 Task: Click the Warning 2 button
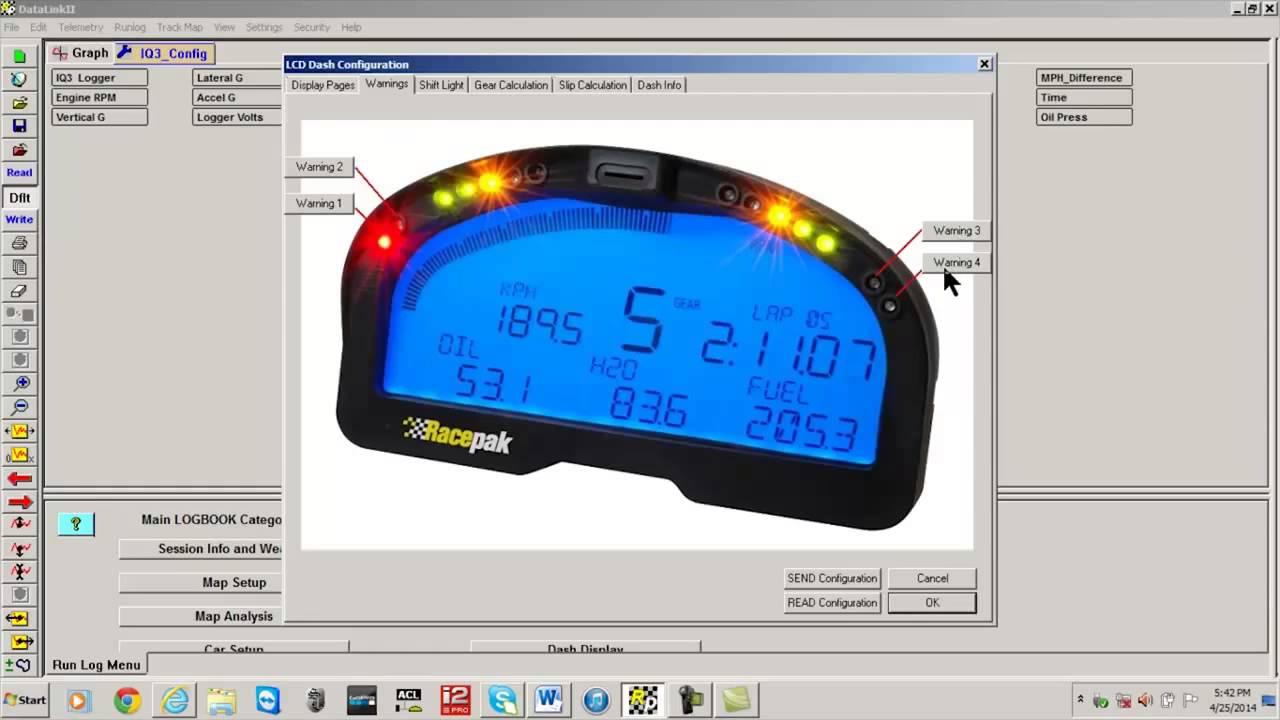pyautogui.click(x=319, y=167)
